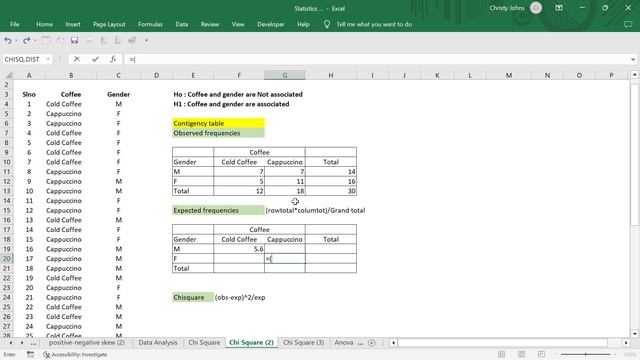The image size is (640, 360).
Task: Click the macro record icon in status bar
Action: pos(31,354)
